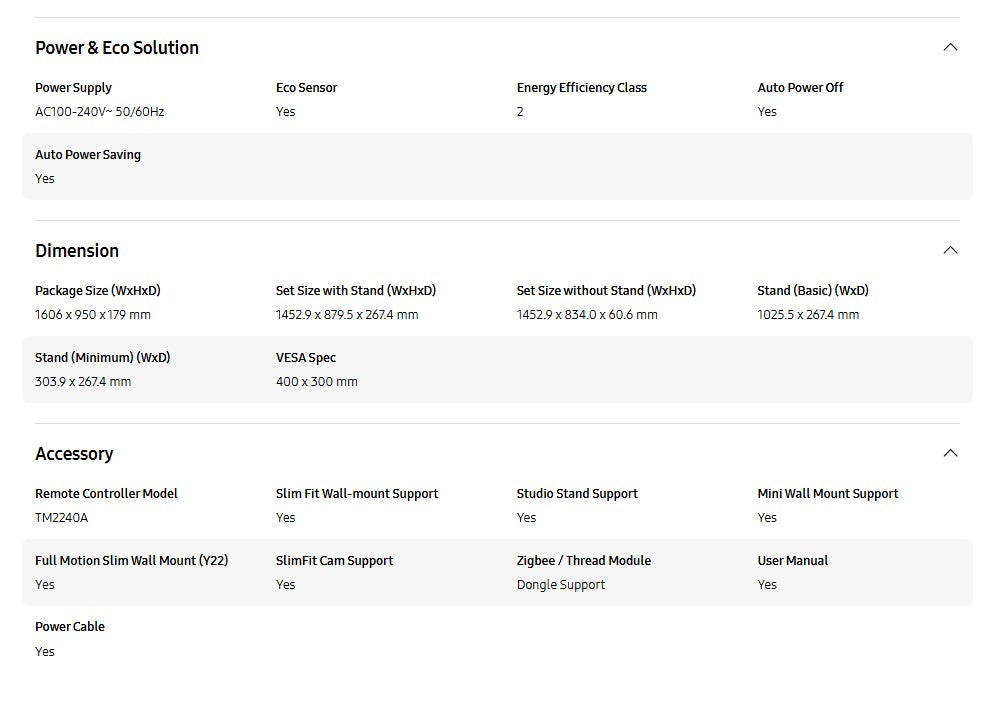Click the Slim Fit Wall-mount Support label
Viewport: 992px width, 701px height.
pos(357,494)
